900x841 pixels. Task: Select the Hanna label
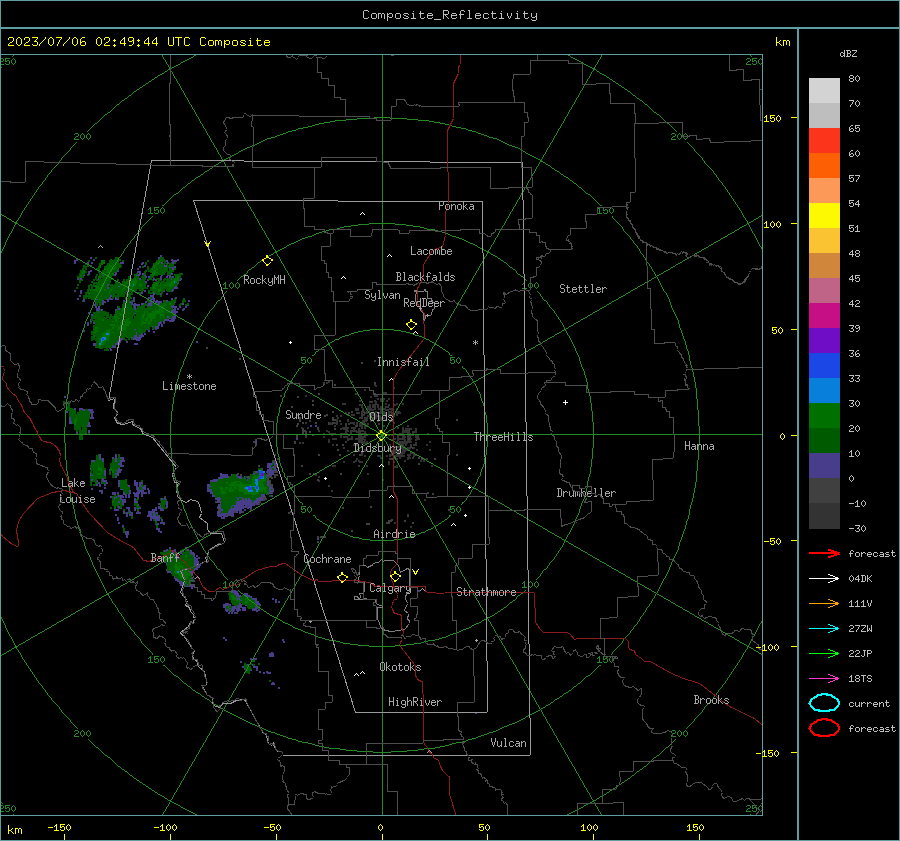pos(699,446)
